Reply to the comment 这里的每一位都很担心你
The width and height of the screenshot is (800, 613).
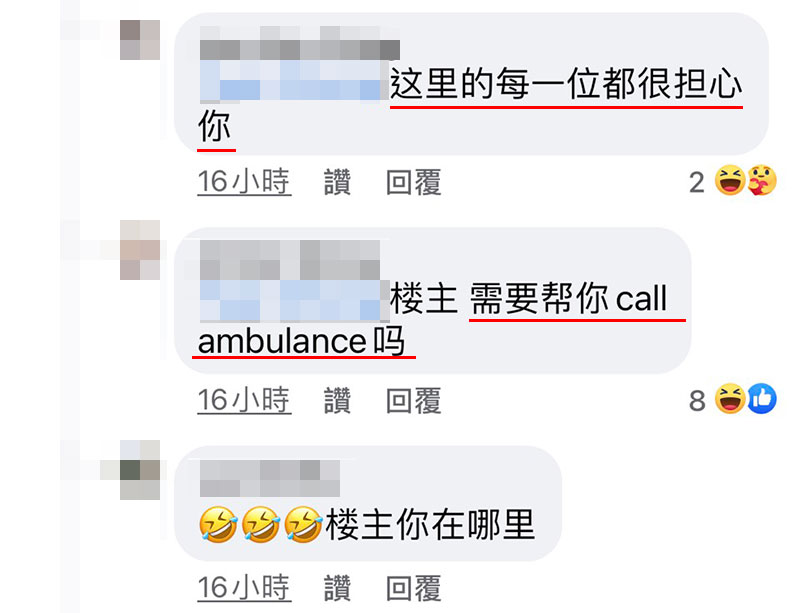tap(413, 182)
